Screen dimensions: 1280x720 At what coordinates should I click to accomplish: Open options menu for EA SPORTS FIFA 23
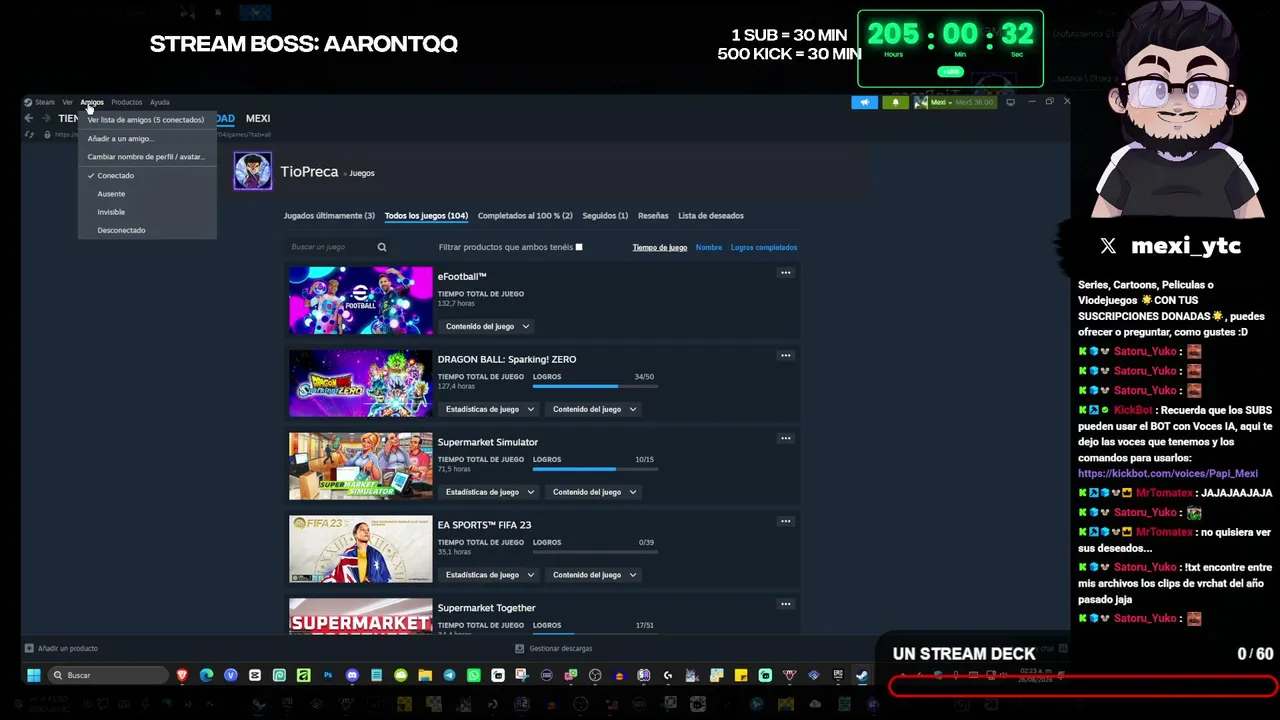[786, 521]
